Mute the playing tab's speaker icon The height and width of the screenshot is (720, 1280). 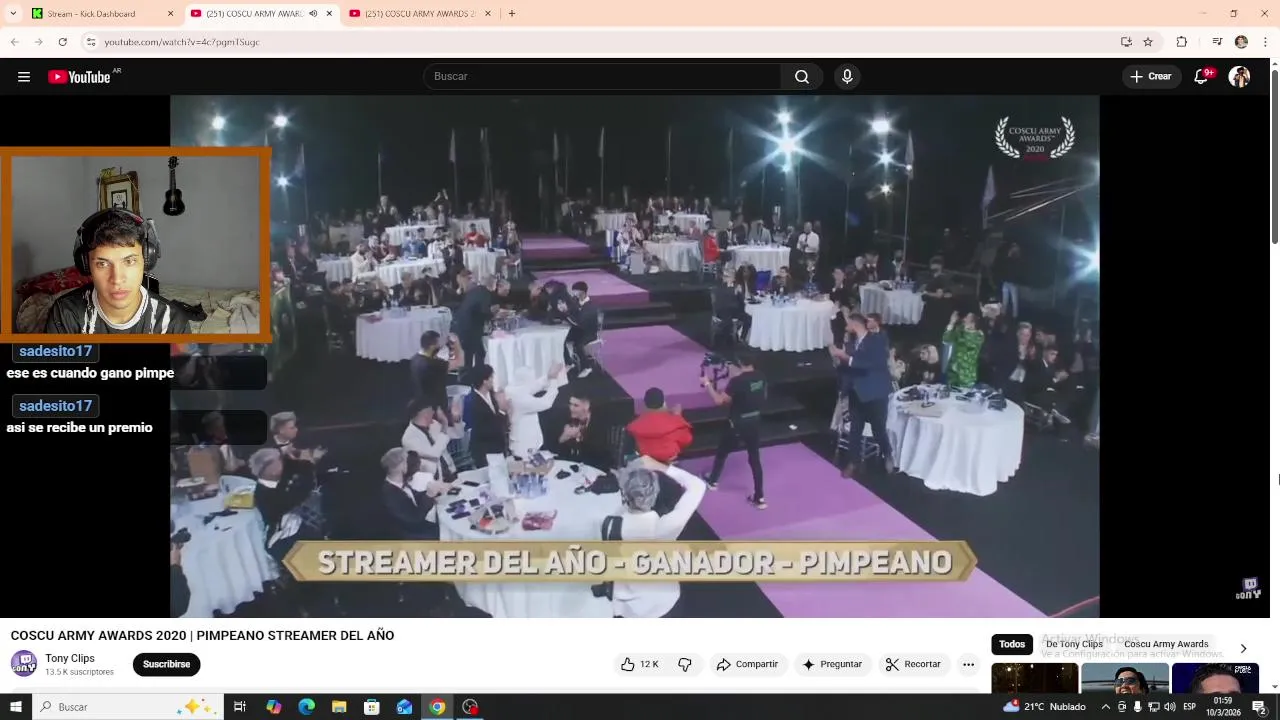pos(313,14)
